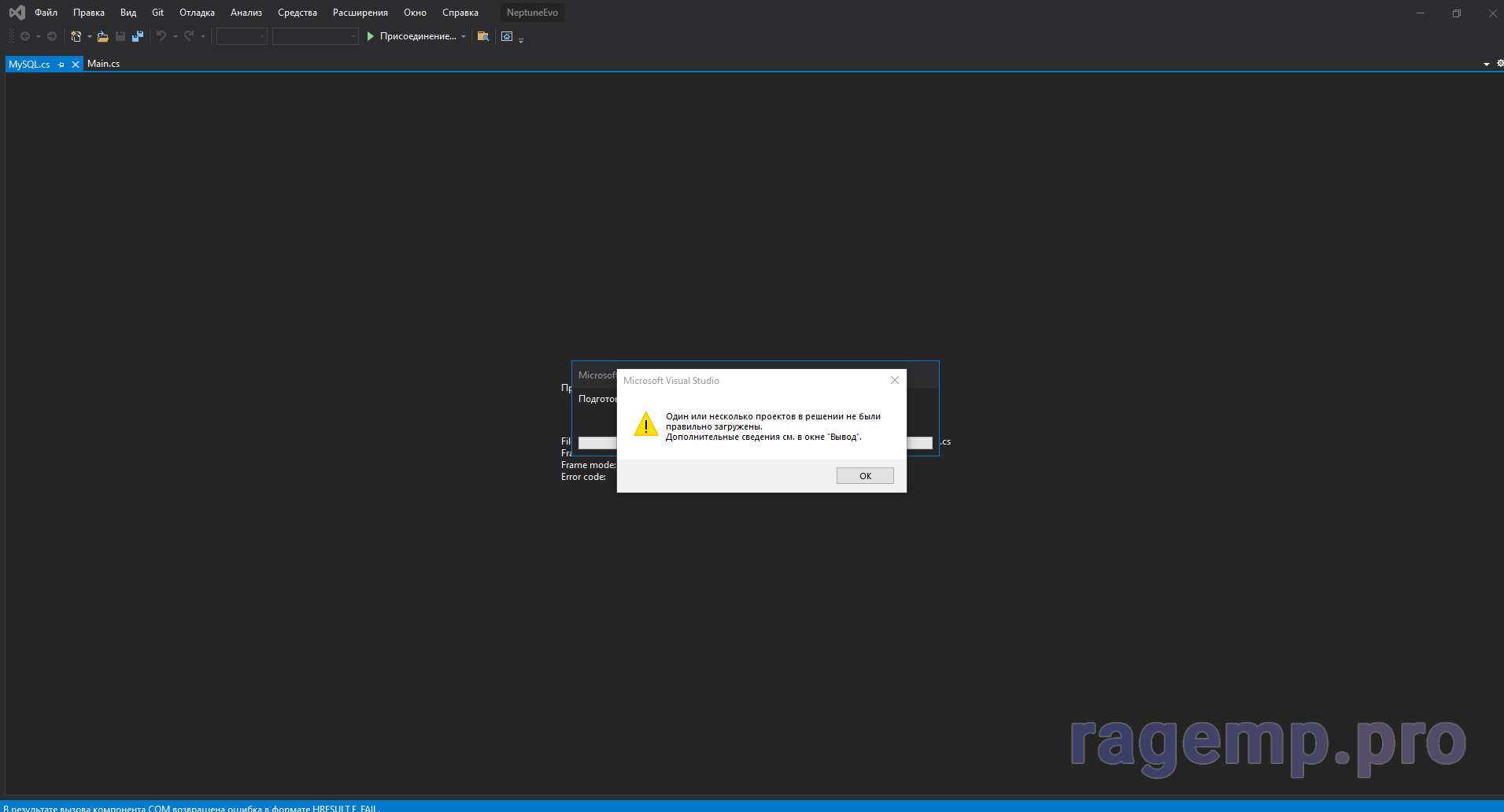The image size is (1504, 812).
Task: Open the Расширения menu
Action: point(360,13)
